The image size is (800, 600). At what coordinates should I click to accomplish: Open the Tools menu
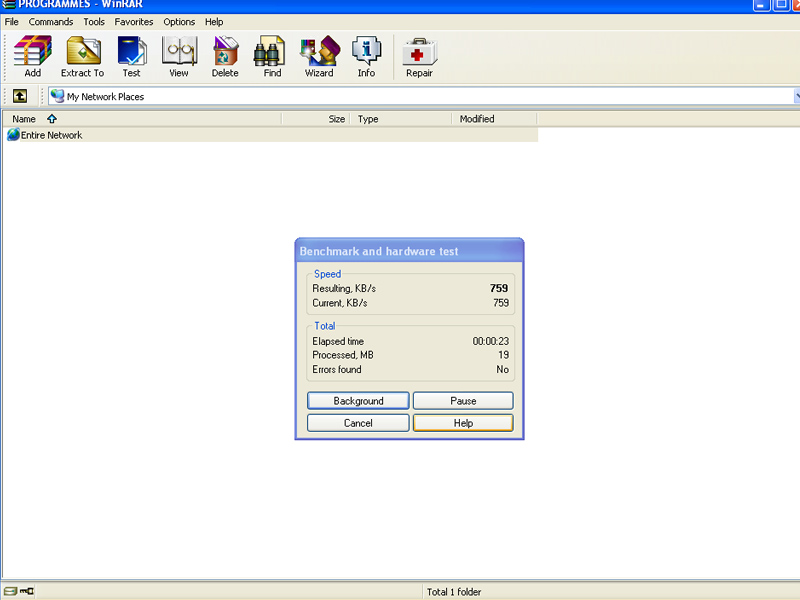click(94, 22)
